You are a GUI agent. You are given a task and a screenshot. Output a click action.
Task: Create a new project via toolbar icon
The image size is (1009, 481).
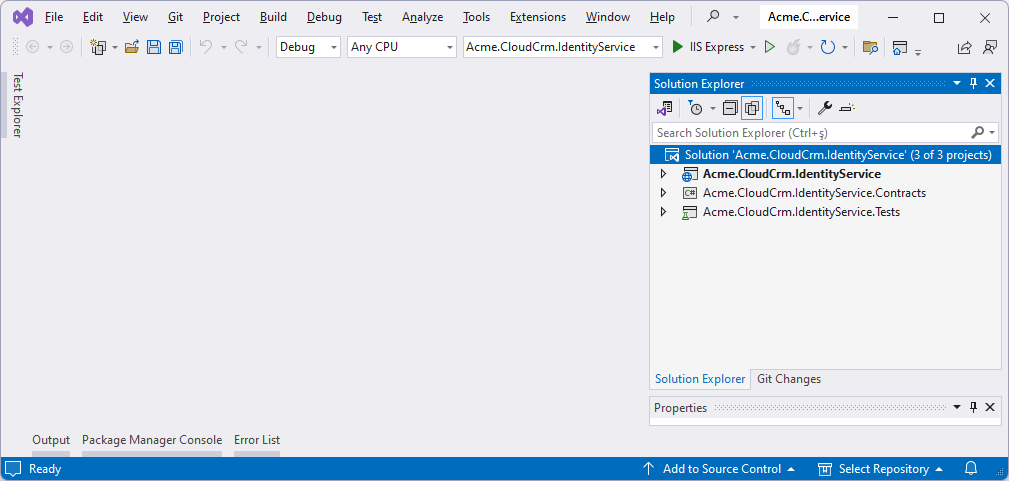98,47
